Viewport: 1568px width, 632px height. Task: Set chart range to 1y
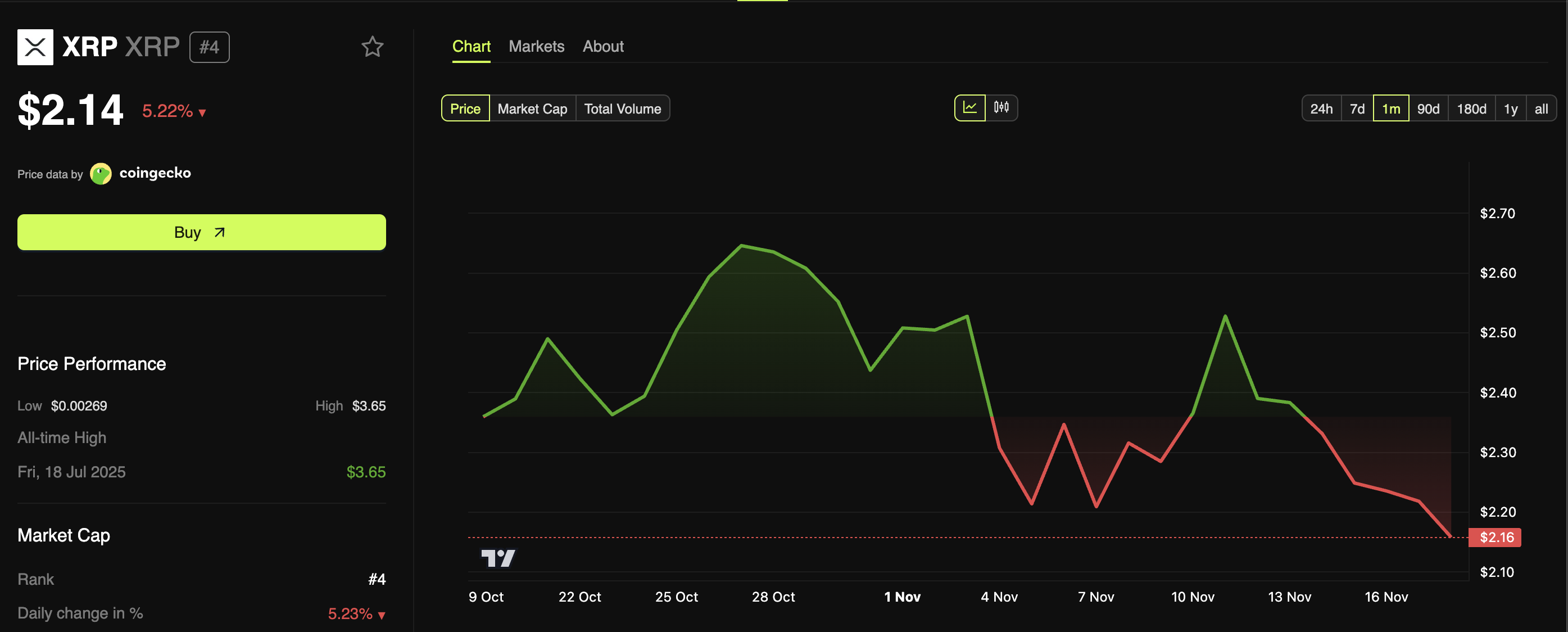click(x=1510, y=109)
